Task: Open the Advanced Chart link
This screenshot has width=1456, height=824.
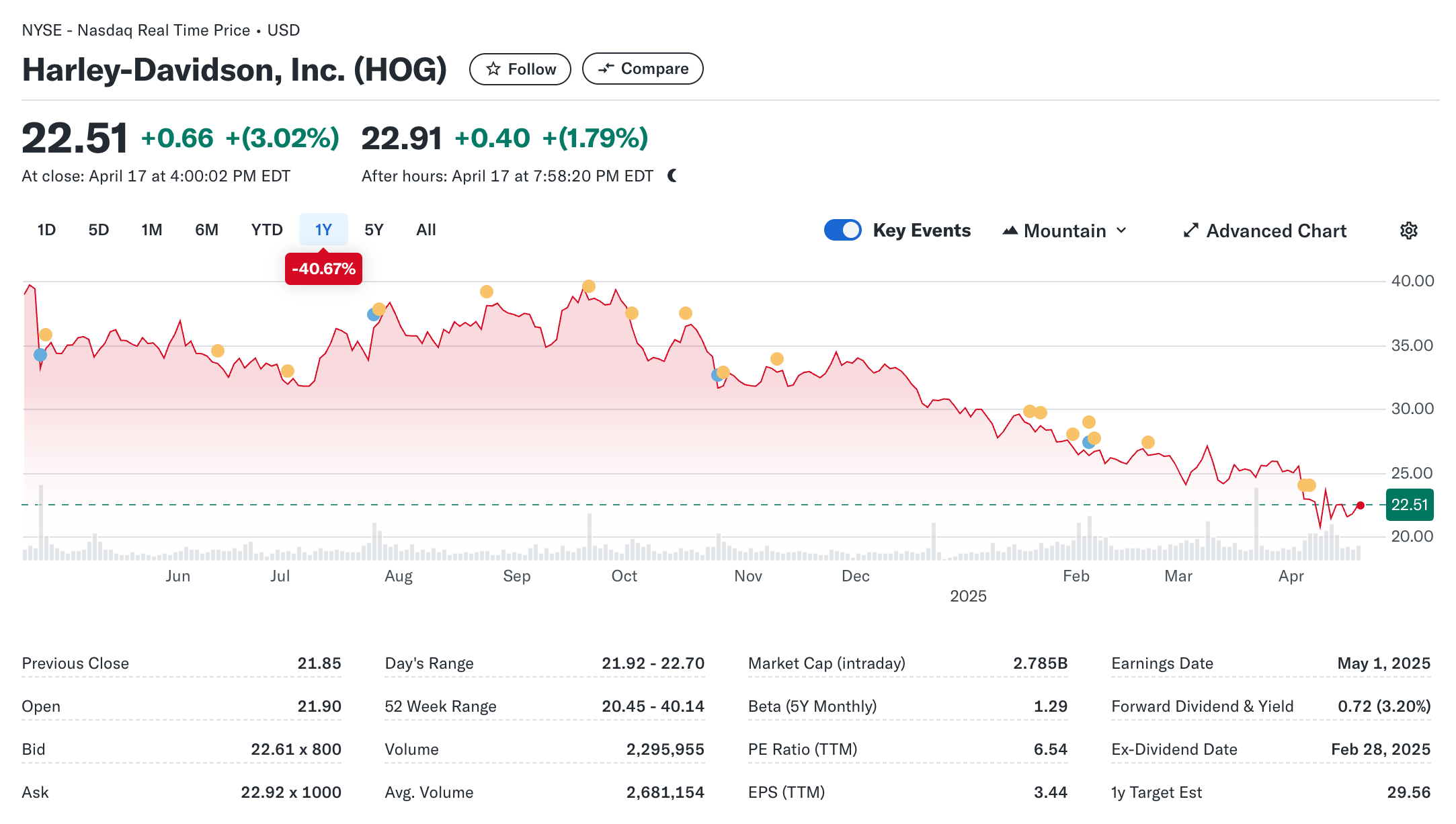Action: [1276, 231]
